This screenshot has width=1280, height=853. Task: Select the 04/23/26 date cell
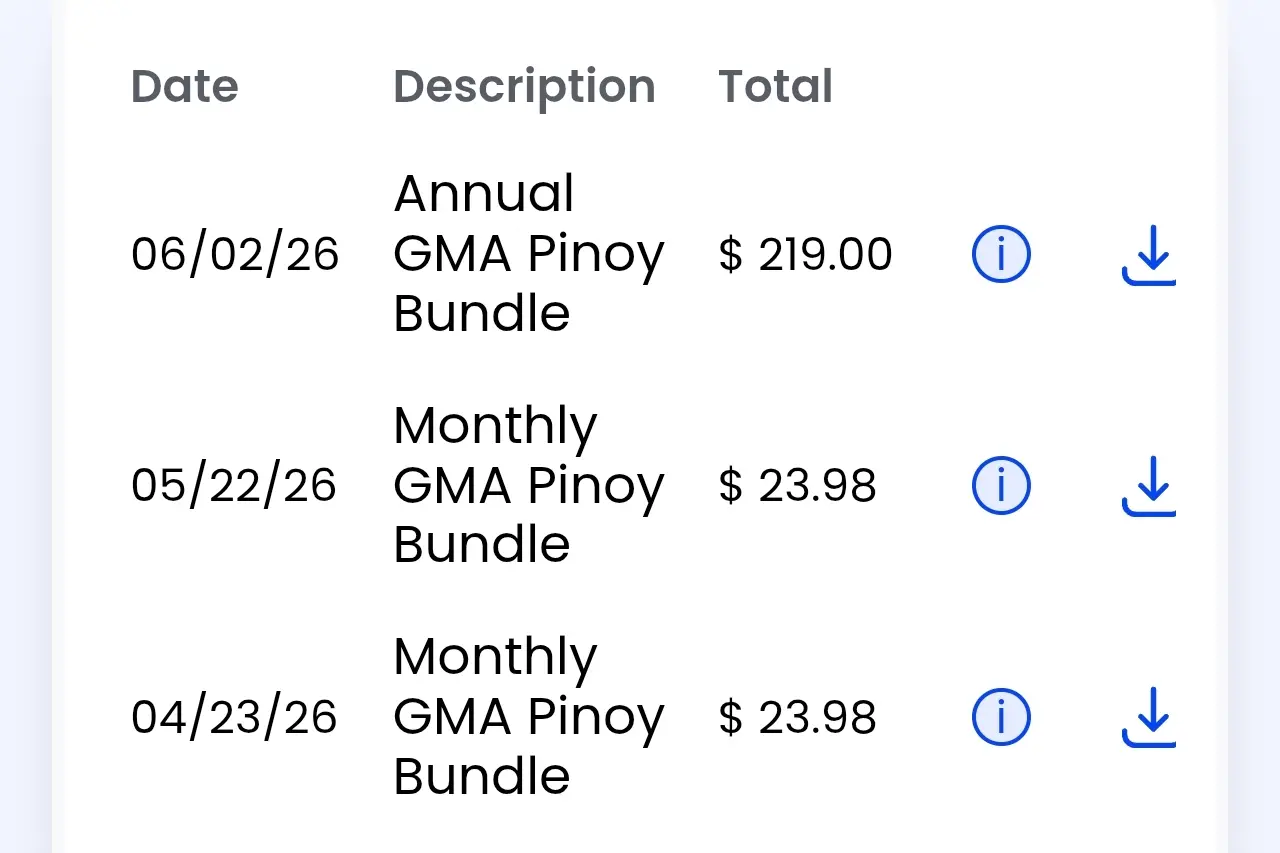click(x=234, y=717)
